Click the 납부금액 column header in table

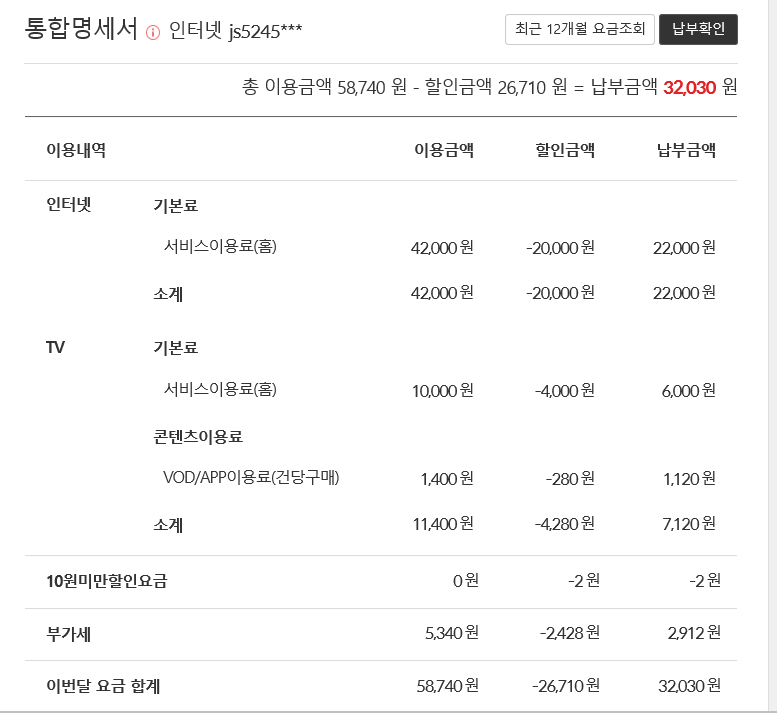pyautogui.click(x=686, y=150)
